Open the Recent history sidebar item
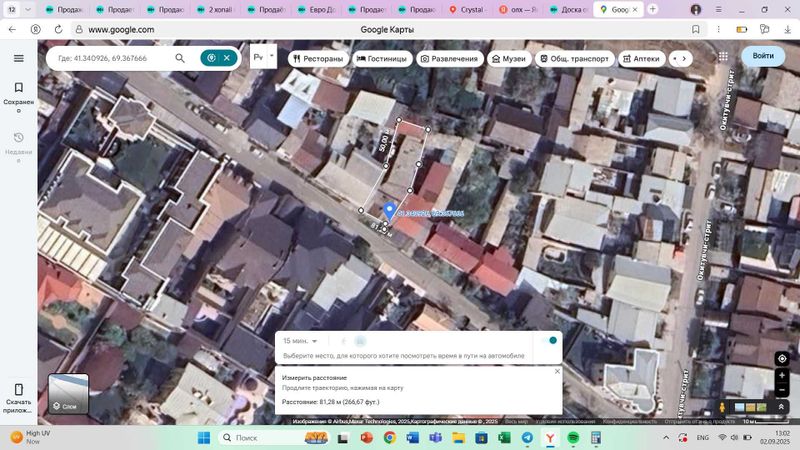Image resolution: width=800 pixels, height=450 pixels. click(x=18, y=147)
